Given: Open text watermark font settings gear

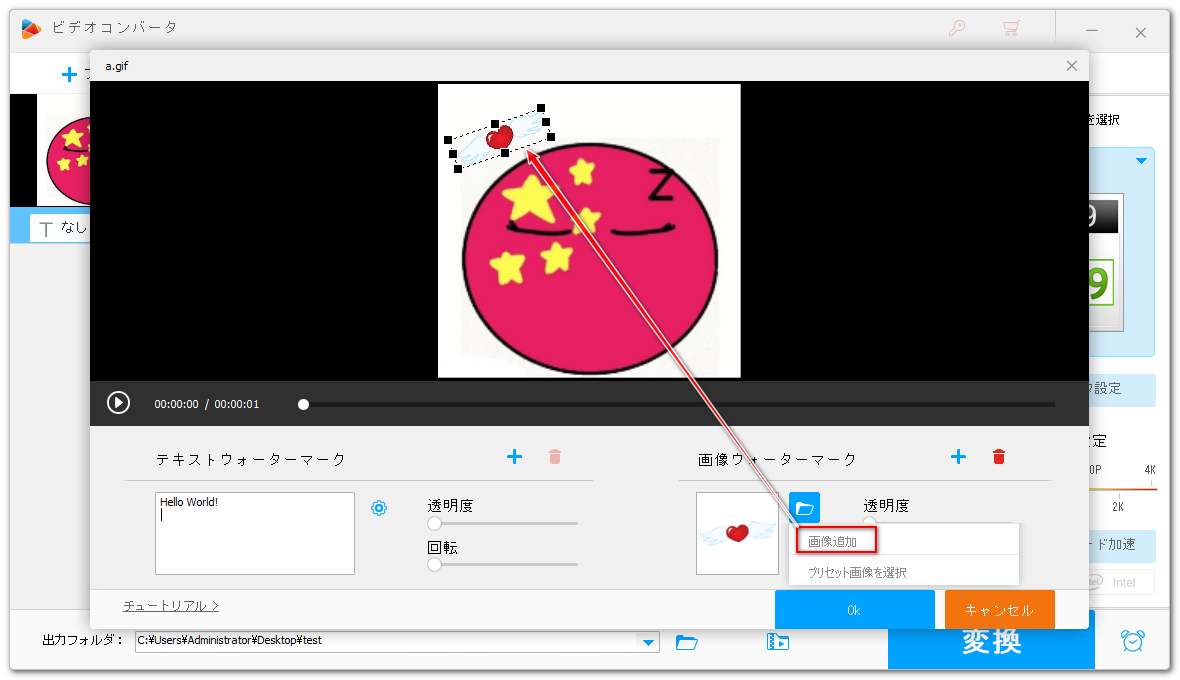Looking at the screenshot, I should pos(379,508).
